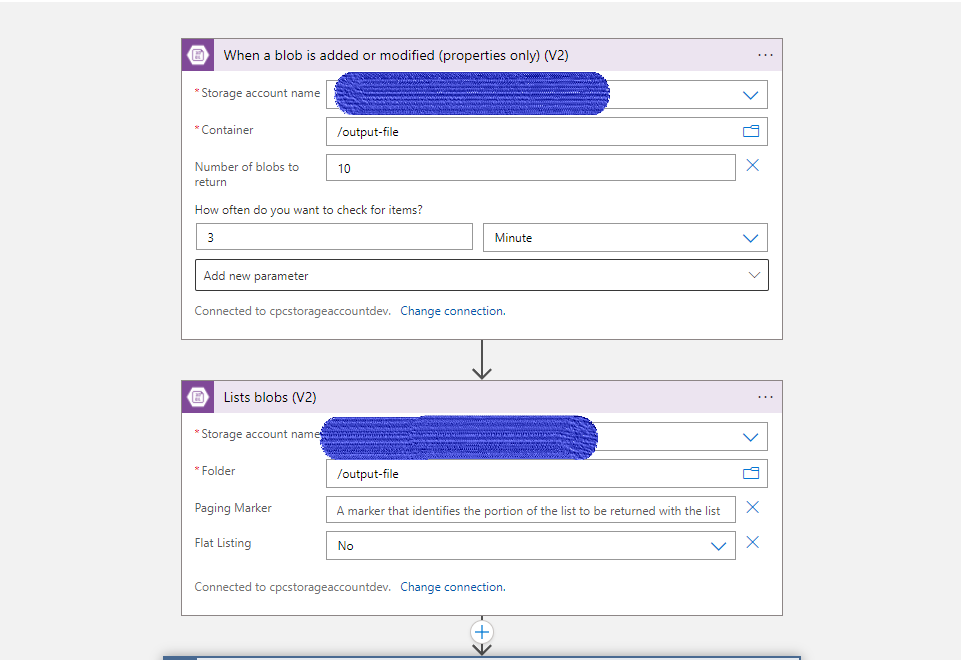Click the Container /output-file field

pos(547,132)
